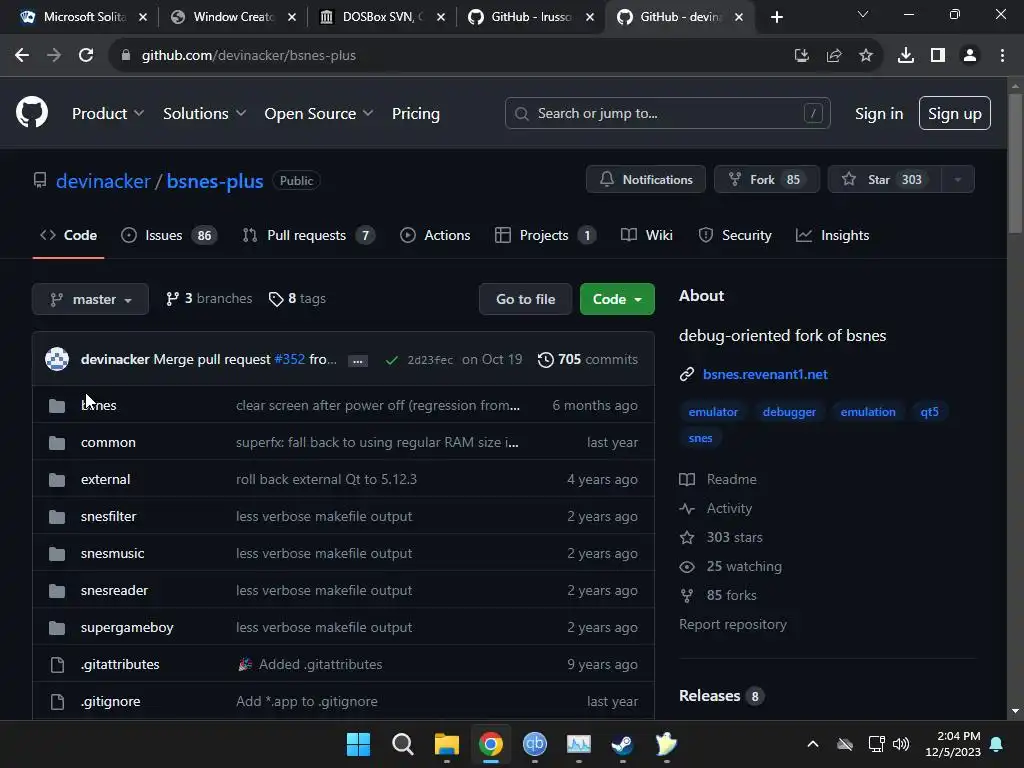This screenshot has width=1024, height=768.
Task: View 705 commits history
Action: click(x=587, y=359)
